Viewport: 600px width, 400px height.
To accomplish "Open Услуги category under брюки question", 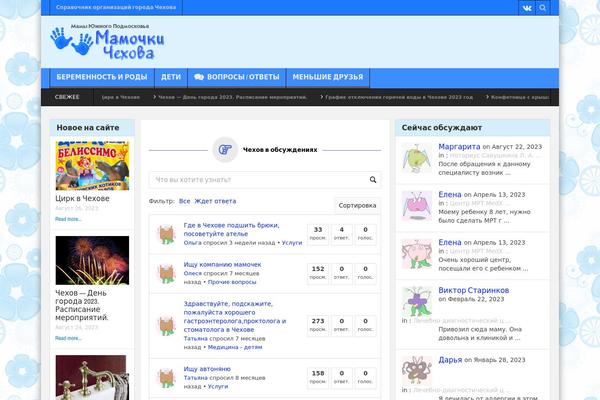I will click(292, 243).
